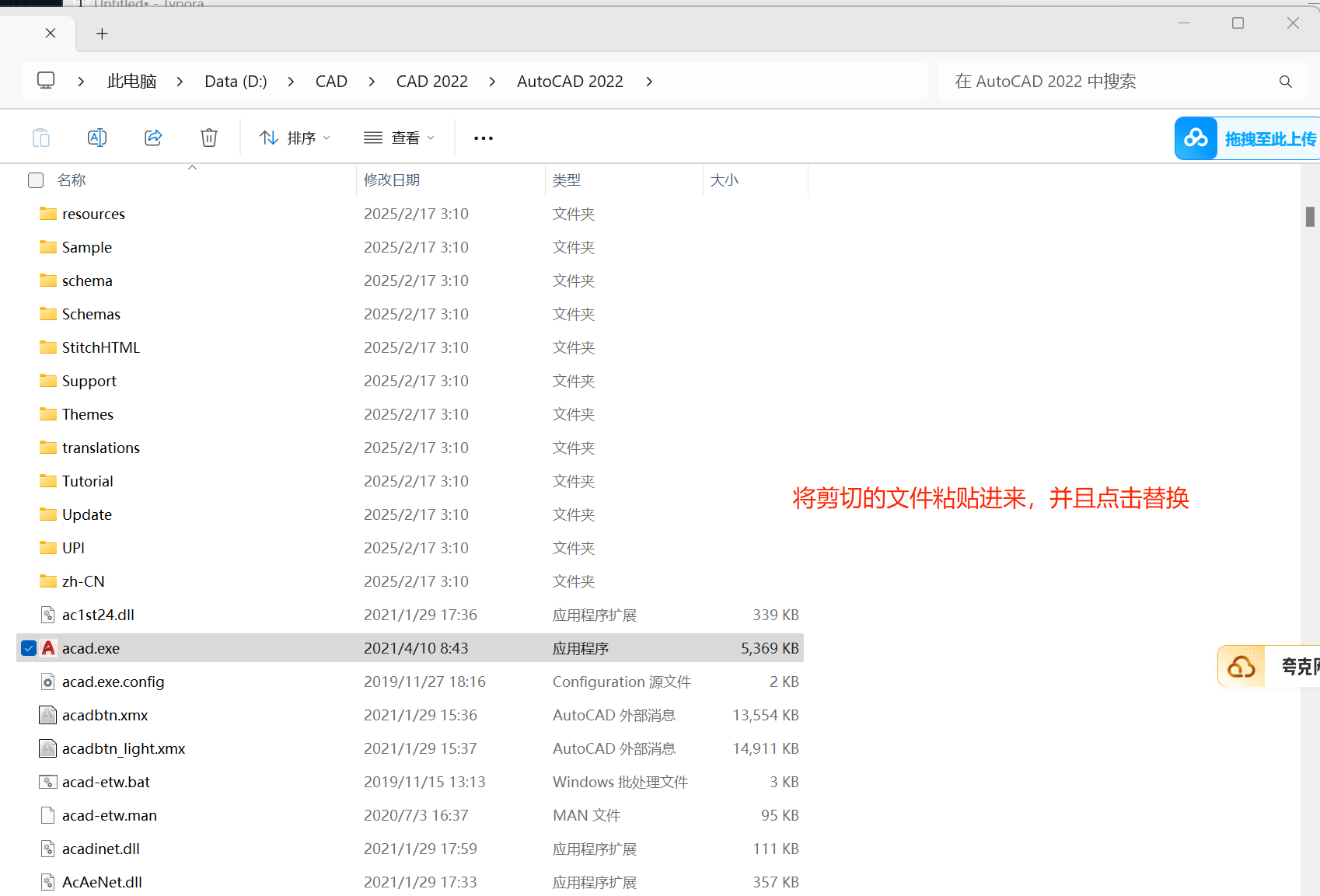This screenshot has height=896, width=1320.
Task: Click the Windows 批处理文件 type cell
Action: (620, 782)
